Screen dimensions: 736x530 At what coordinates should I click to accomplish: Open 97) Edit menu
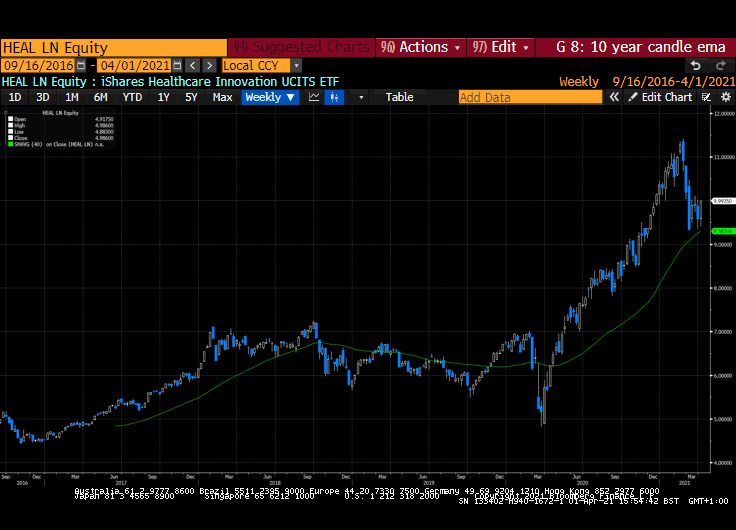500,47
